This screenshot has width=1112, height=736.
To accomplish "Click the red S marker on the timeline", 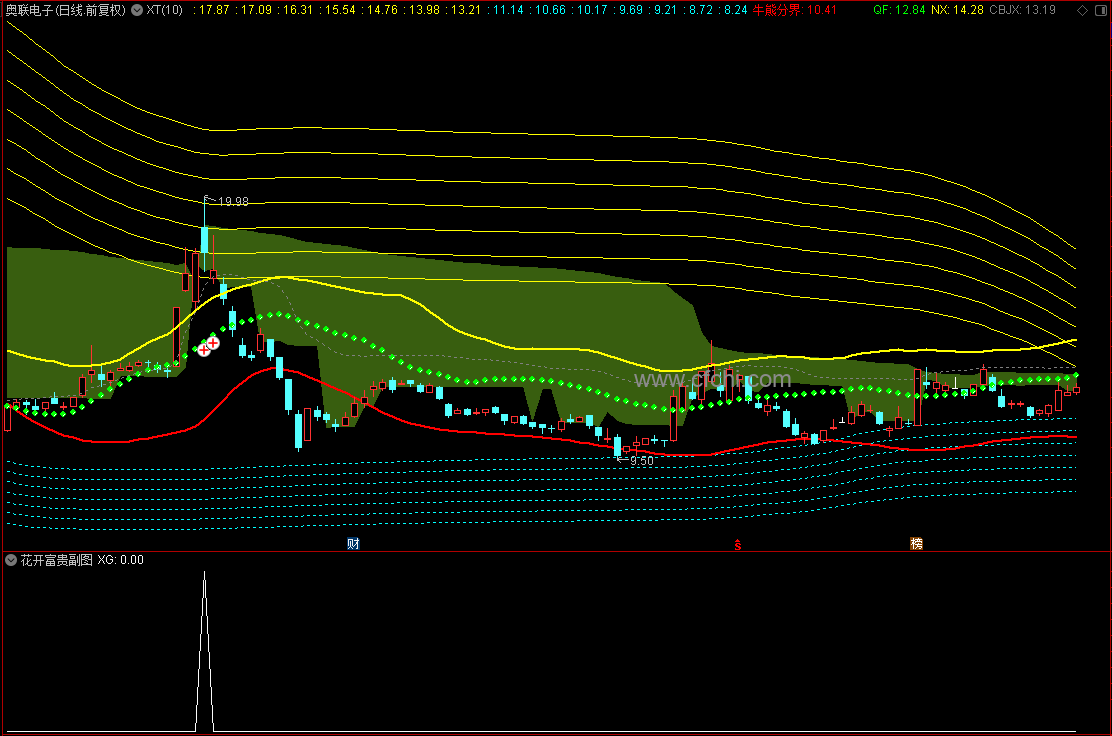I will click(x=738, y=545).
